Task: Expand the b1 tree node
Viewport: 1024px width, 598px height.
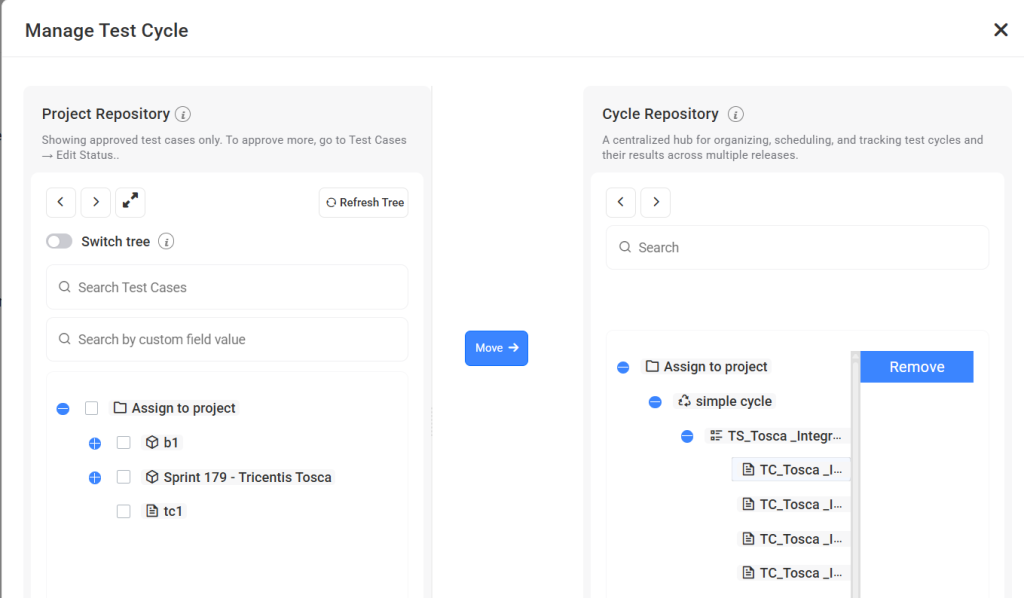Action: [x=95, y=443]
